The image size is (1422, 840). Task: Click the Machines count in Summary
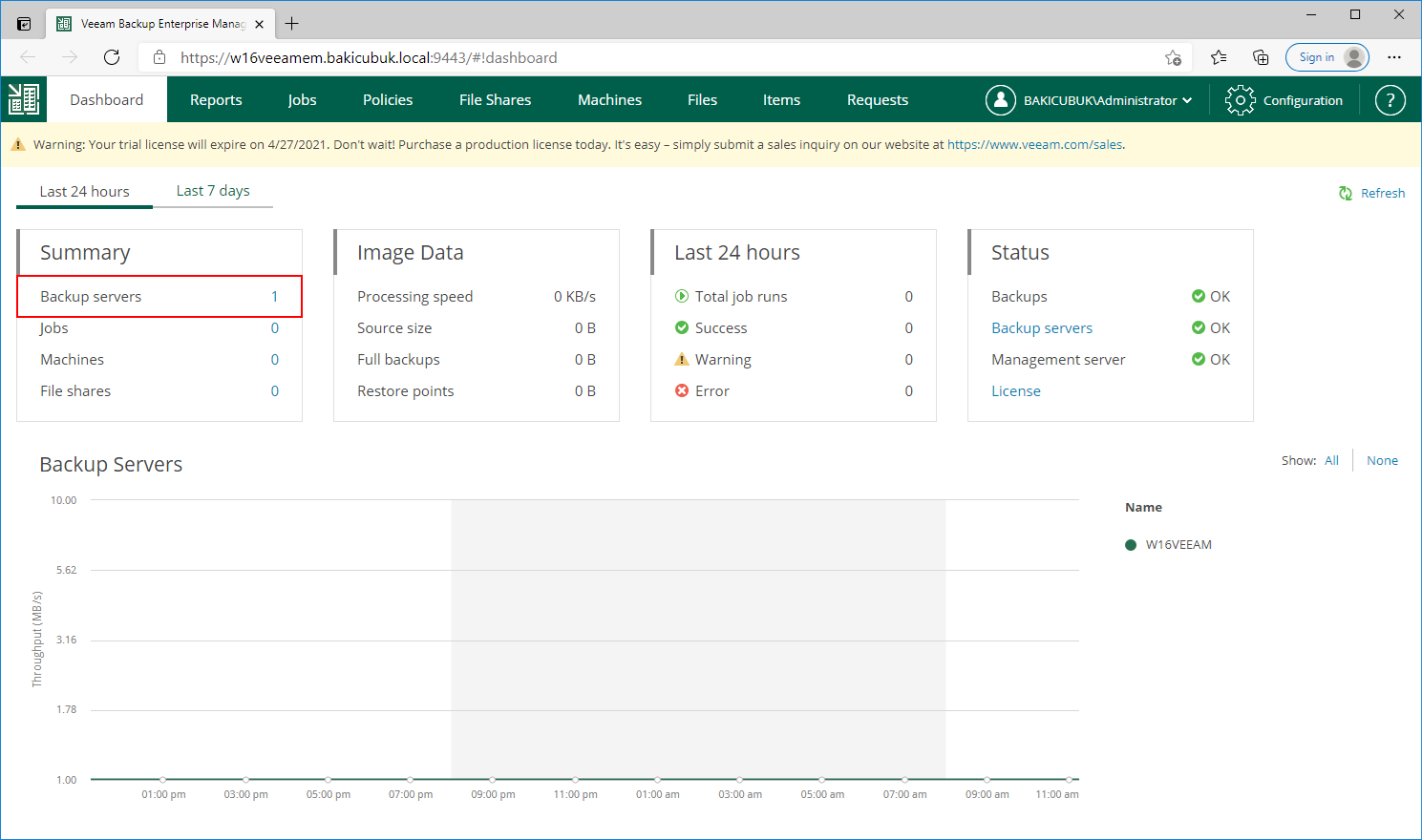point(275,359)
